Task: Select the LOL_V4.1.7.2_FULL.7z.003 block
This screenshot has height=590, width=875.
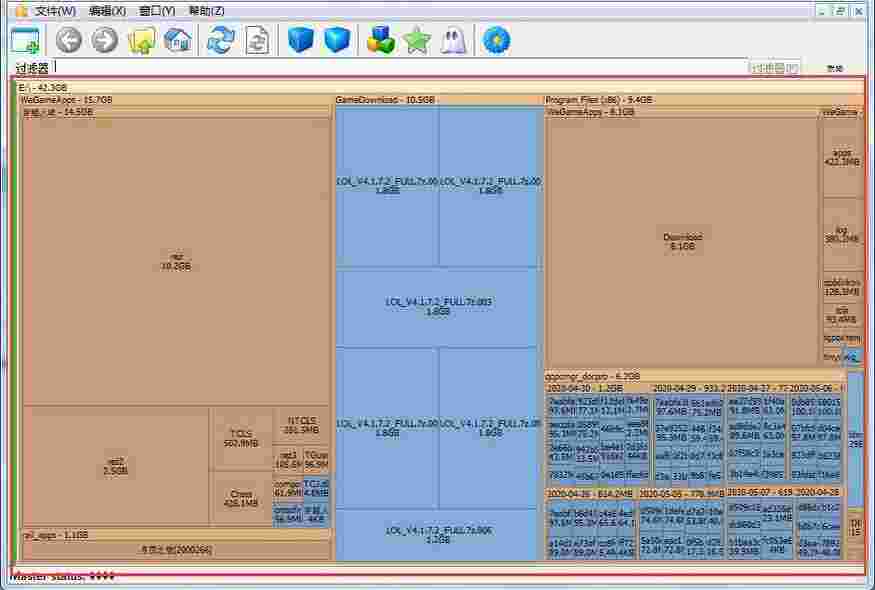Action: (438, 306)
